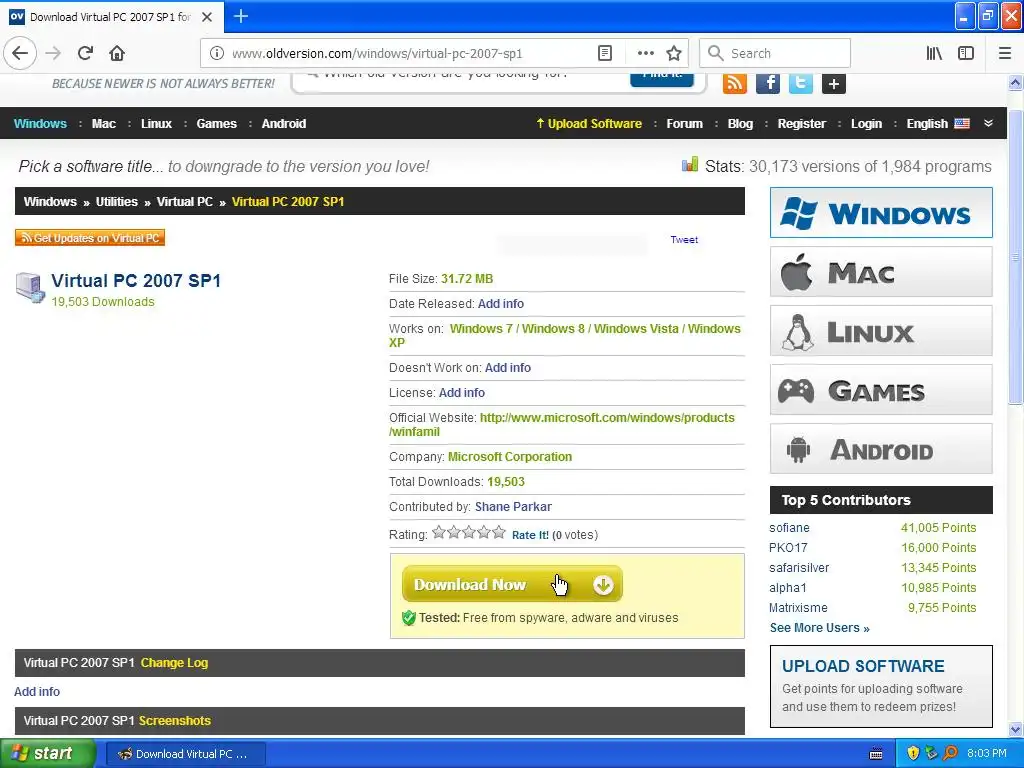
Task: Open sofiane contributor profile
Action: (x=789, y=528)
